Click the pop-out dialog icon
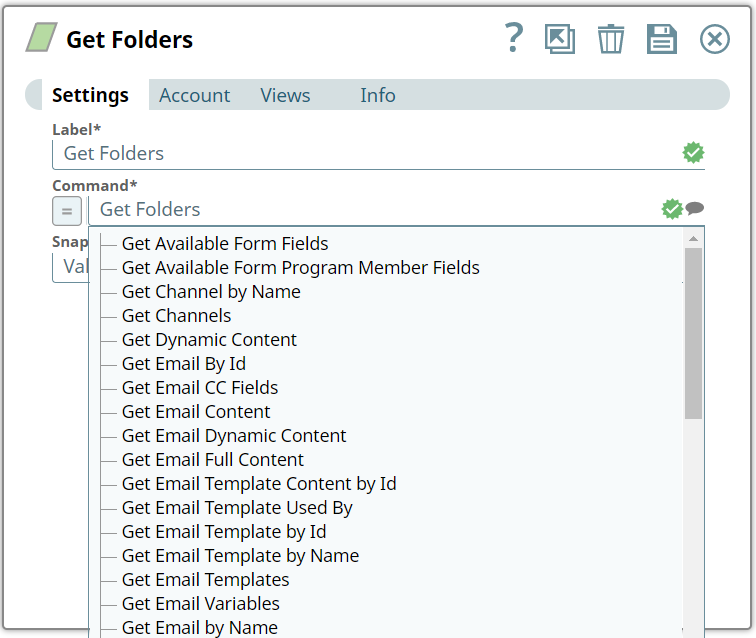 [560, 39]
